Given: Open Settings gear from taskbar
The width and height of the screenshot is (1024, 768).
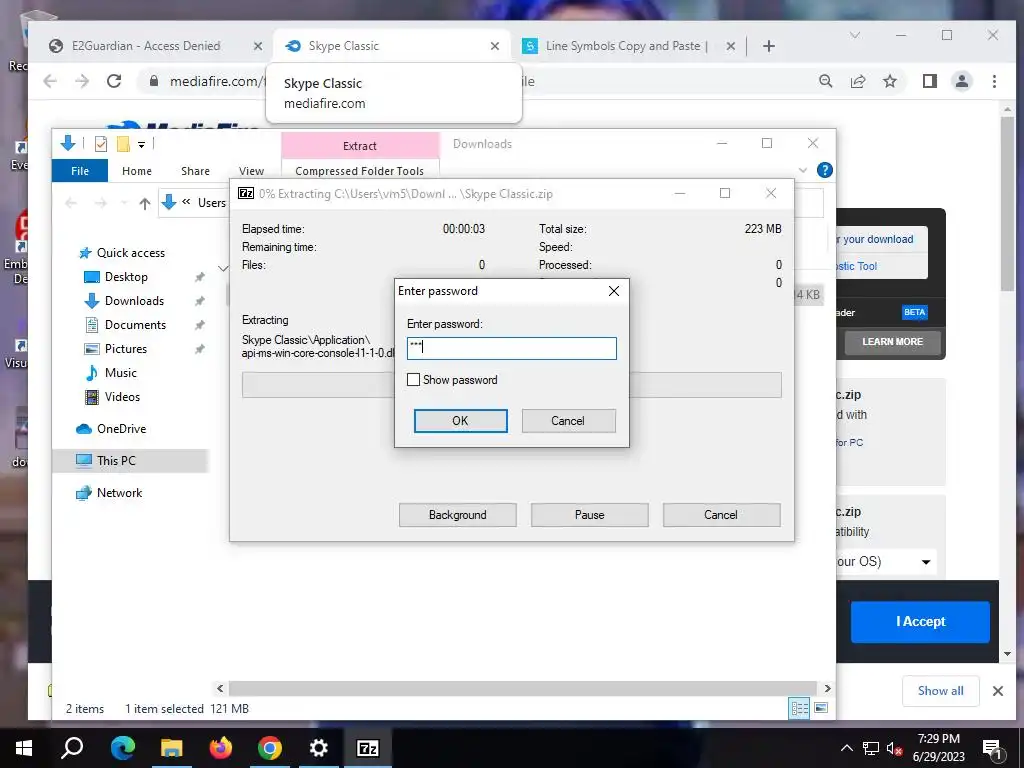Looking at the screenshot, I should pyautogui.click(x=319, y=748).
